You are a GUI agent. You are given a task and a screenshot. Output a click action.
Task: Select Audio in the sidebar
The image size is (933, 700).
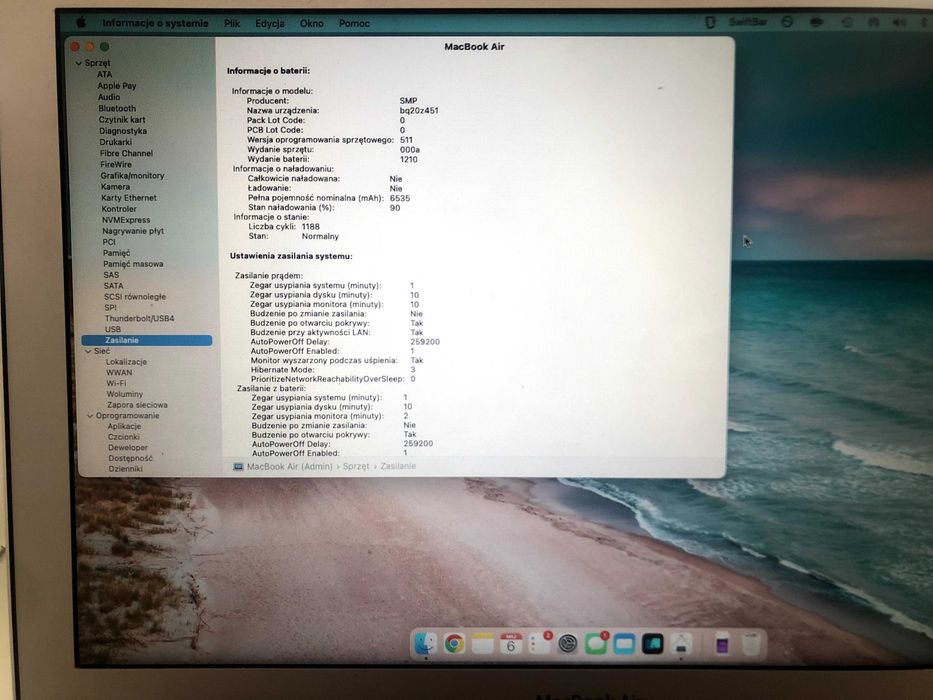coord(109,97)
